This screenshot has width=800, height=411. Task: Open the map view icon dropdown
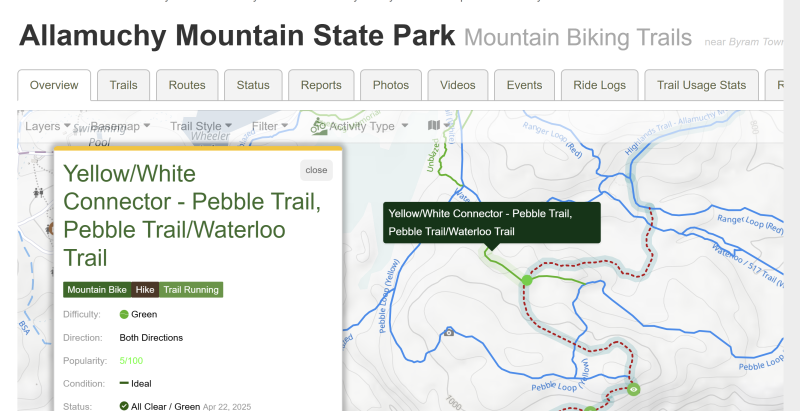435,126
